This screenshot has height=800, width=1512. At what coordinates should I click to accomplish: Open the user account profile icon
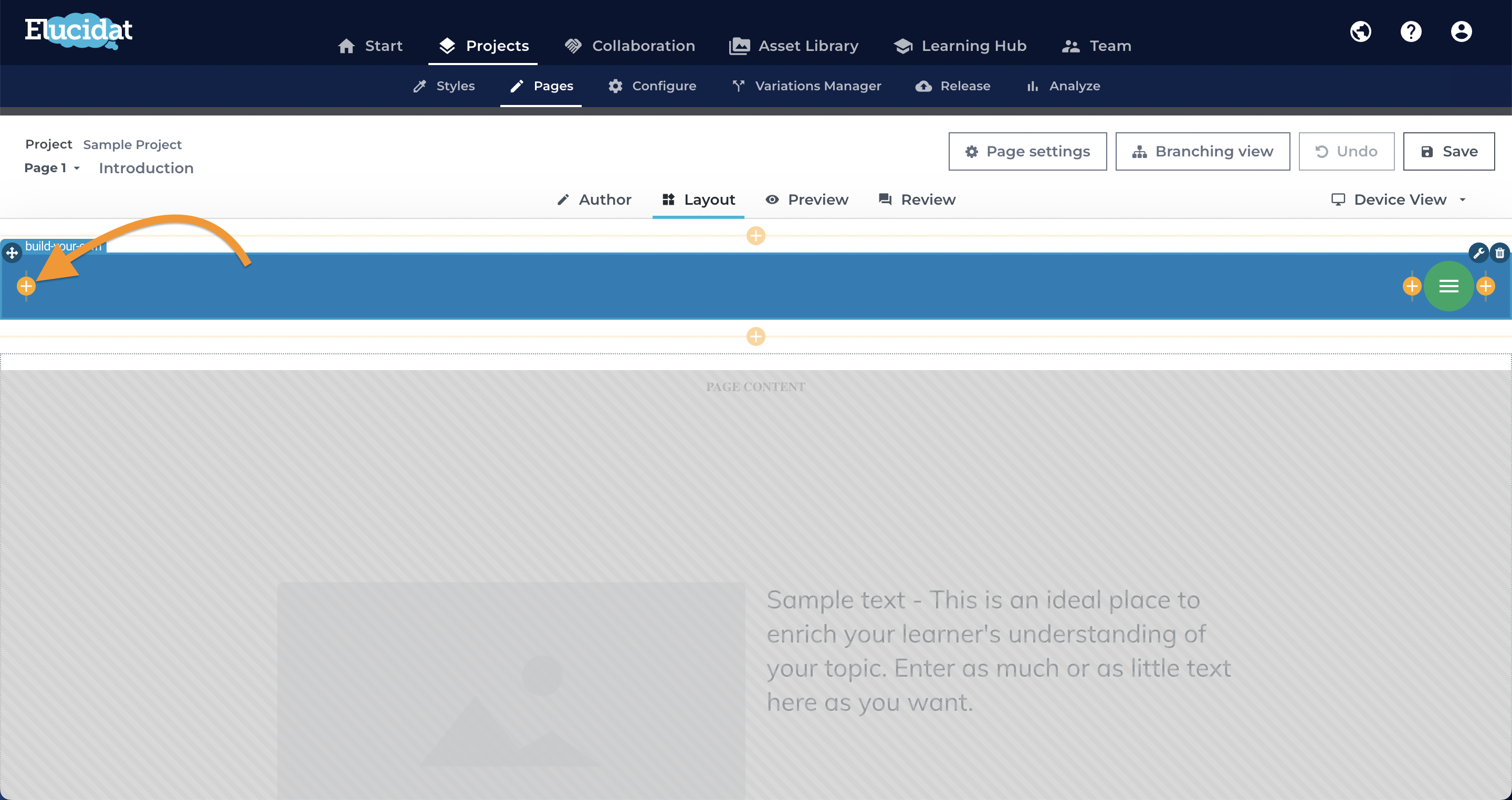coord(1462,31)
